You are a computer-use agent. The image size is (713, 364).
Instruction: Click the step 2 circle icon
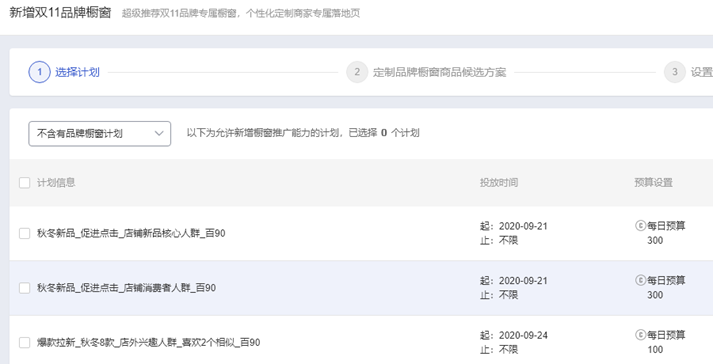click(357, 72)
